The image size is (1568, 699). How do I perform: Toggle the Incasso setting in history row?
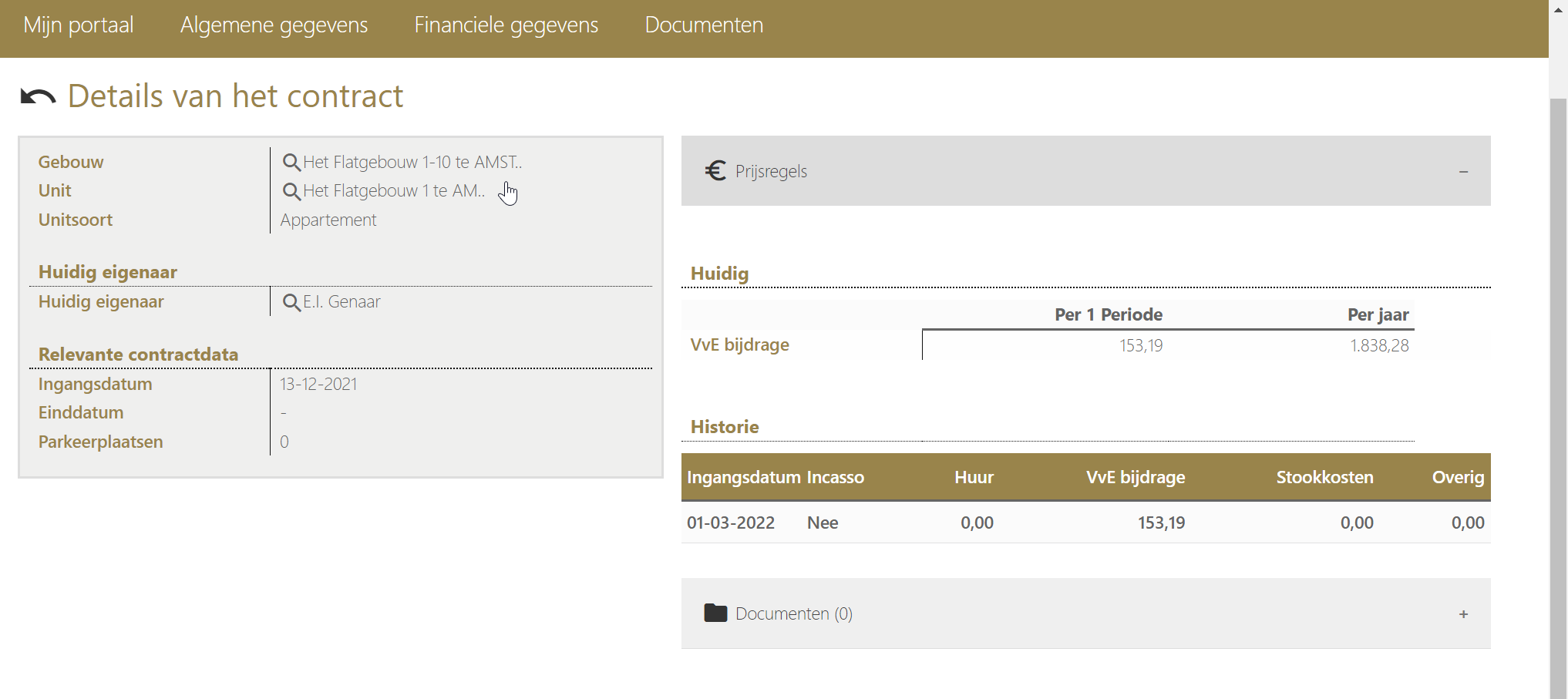pos(823,523)
